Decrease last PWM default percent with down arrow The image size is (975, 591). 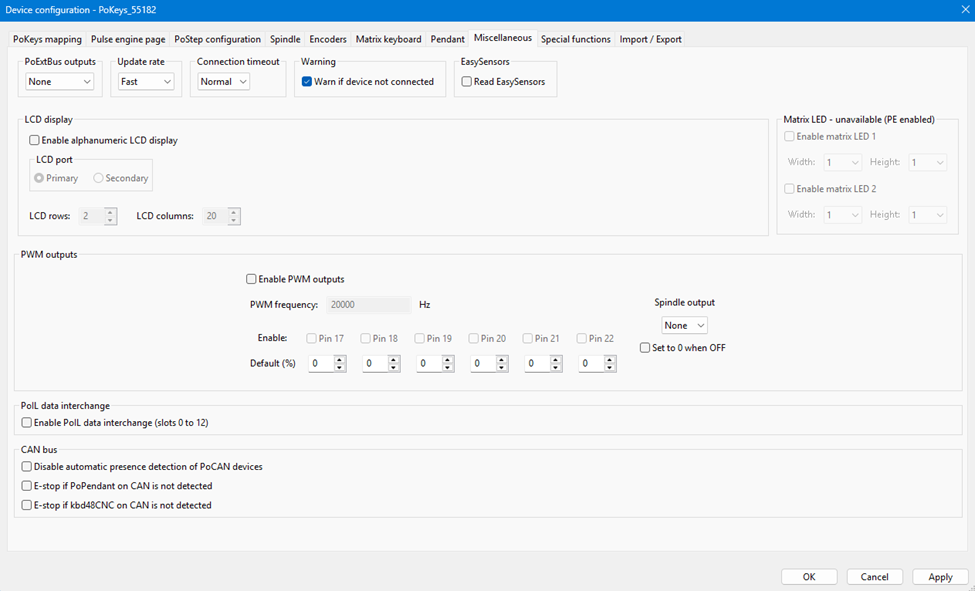610,368
